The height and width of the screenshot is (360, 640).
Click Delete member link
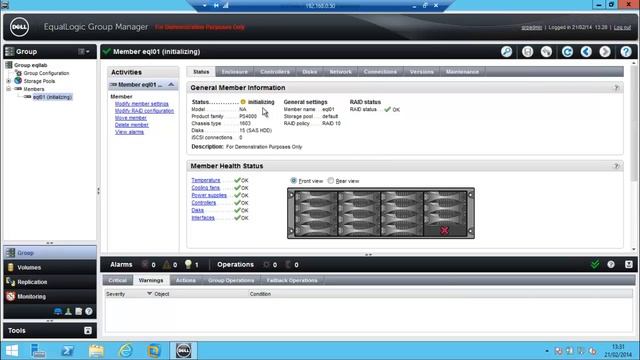(x=131, y=125)
